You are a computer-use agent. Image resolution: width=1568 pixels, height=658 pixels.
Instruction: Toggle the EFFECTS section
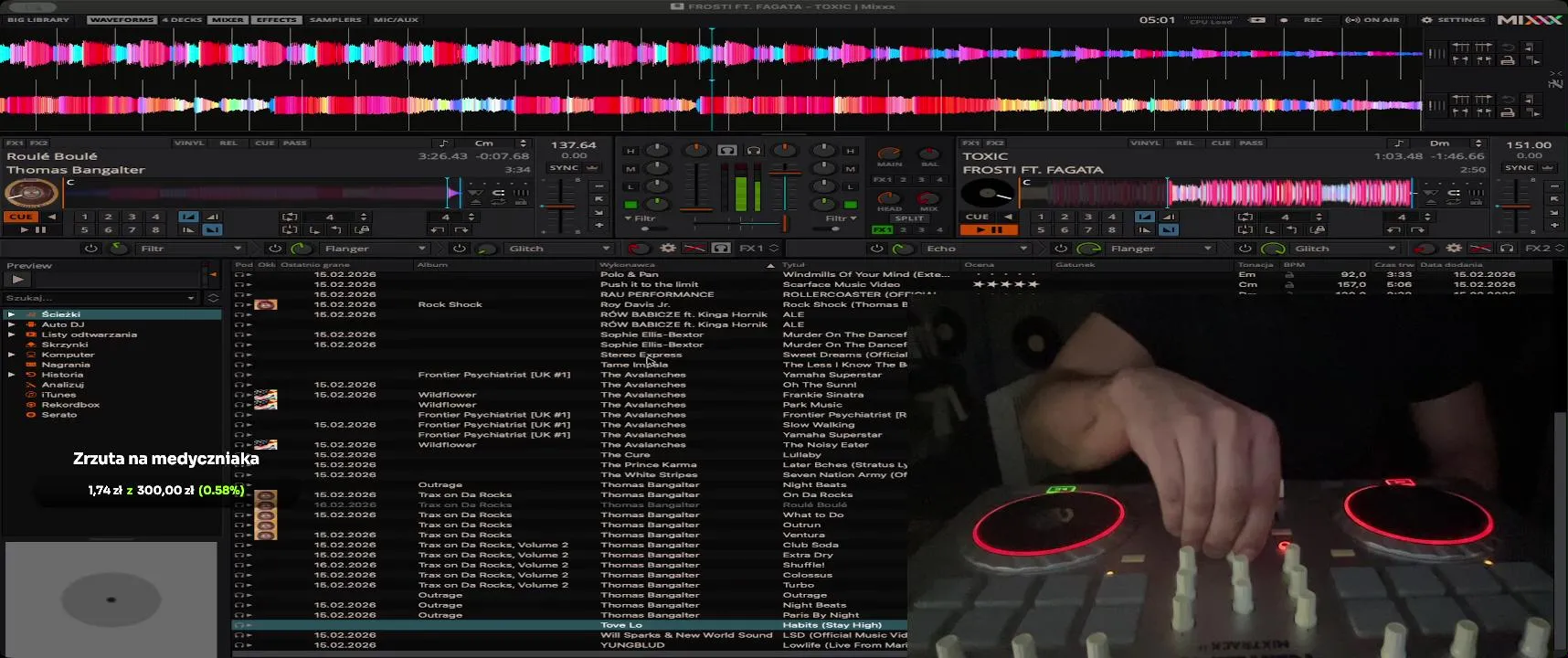[x=276, y=19]
